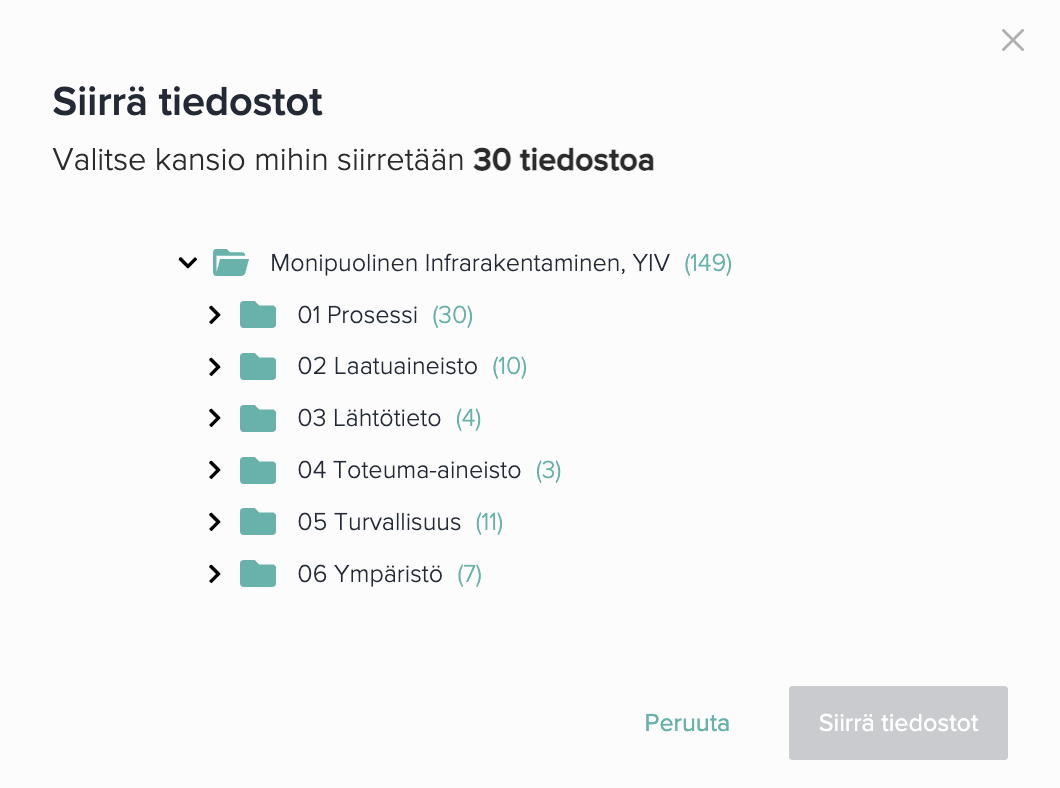This screenshot has width=1060, height=788.
Task: Expand the 05 Turvallisuus folder chevron
Action: (214, 522)
